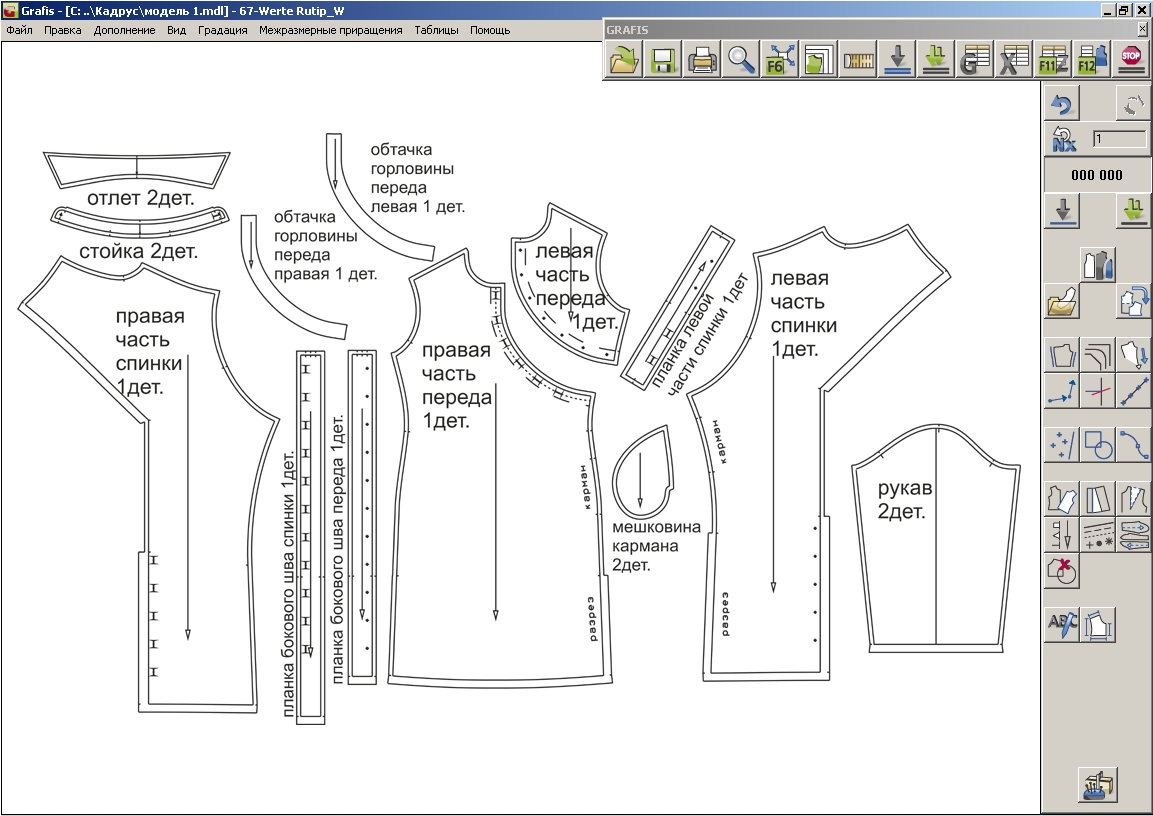Select the seam allowance corner tool

click(x=1098, y=355)
